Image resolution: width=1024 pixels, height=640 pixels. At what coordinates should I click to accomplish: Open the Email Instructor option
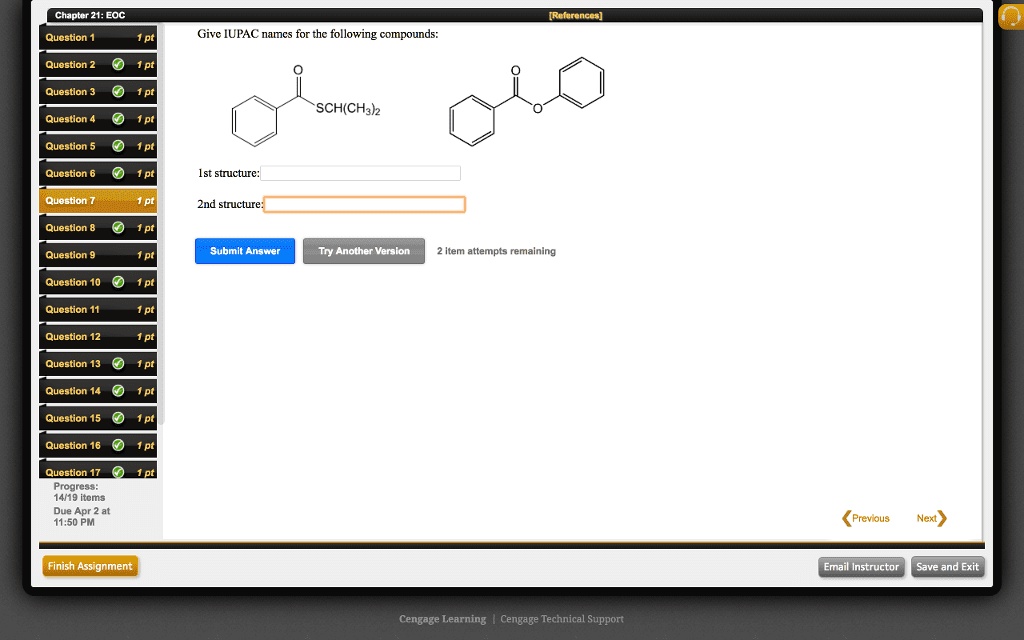tap(861, 567)
